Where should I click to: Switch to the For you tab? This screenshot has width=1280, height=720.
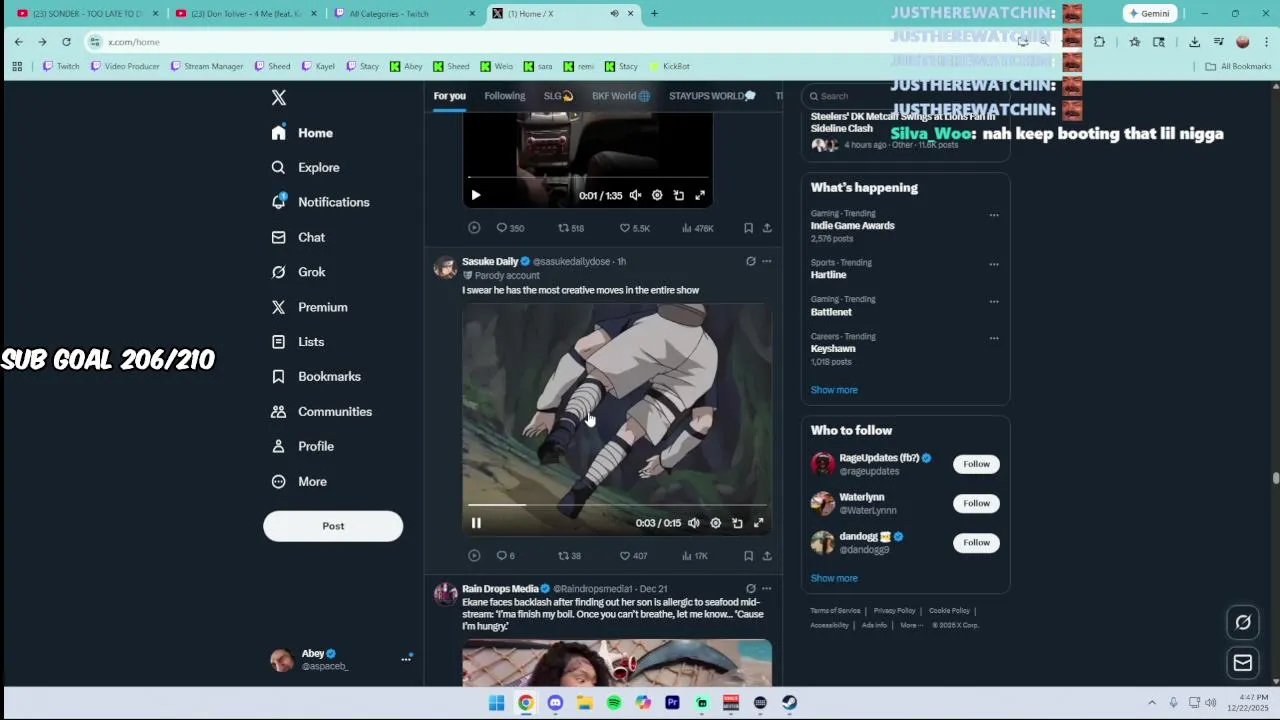pos(449,96)
